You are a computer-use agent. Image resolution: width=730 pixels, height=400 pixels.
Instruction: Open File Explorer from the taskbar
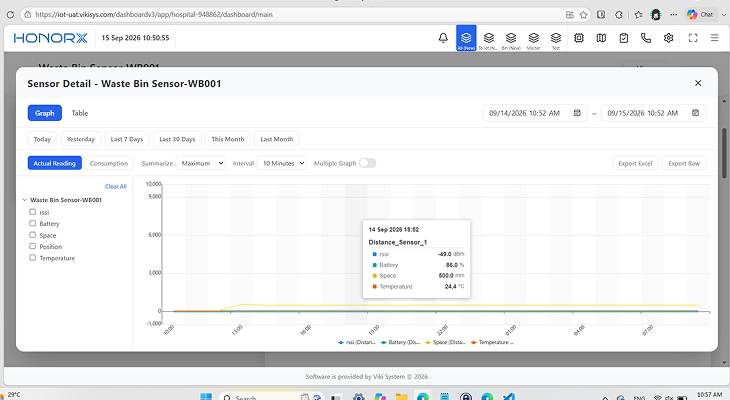point(401,396)
